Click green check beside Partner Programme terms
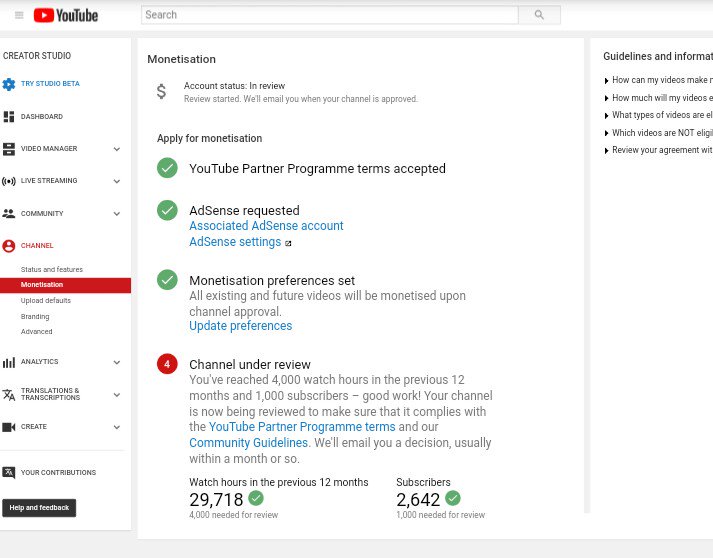713x558 pixels. 167,168
